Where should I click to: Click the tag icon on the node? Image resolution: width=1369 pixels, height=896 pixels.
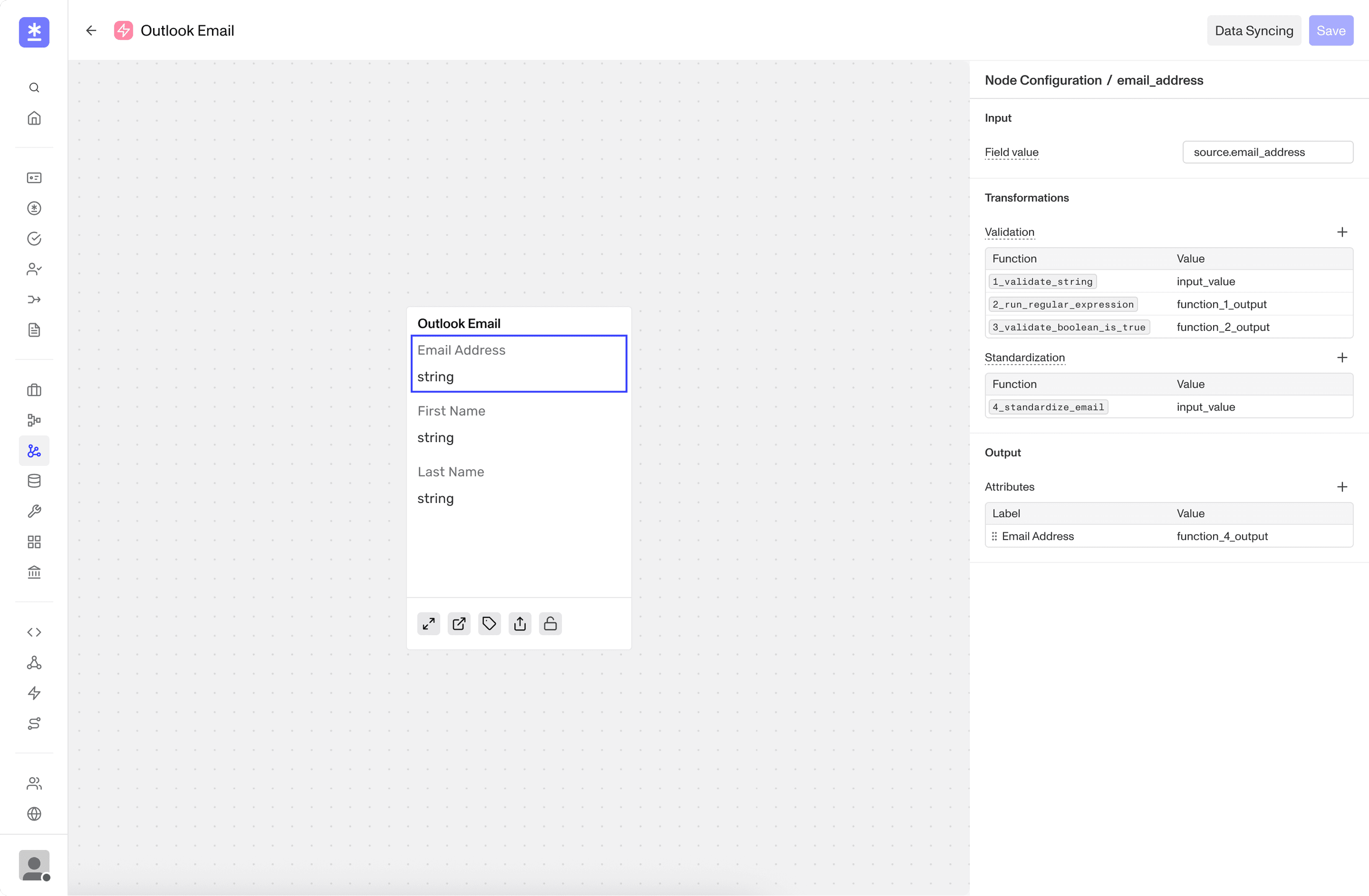tap(489, 623)
